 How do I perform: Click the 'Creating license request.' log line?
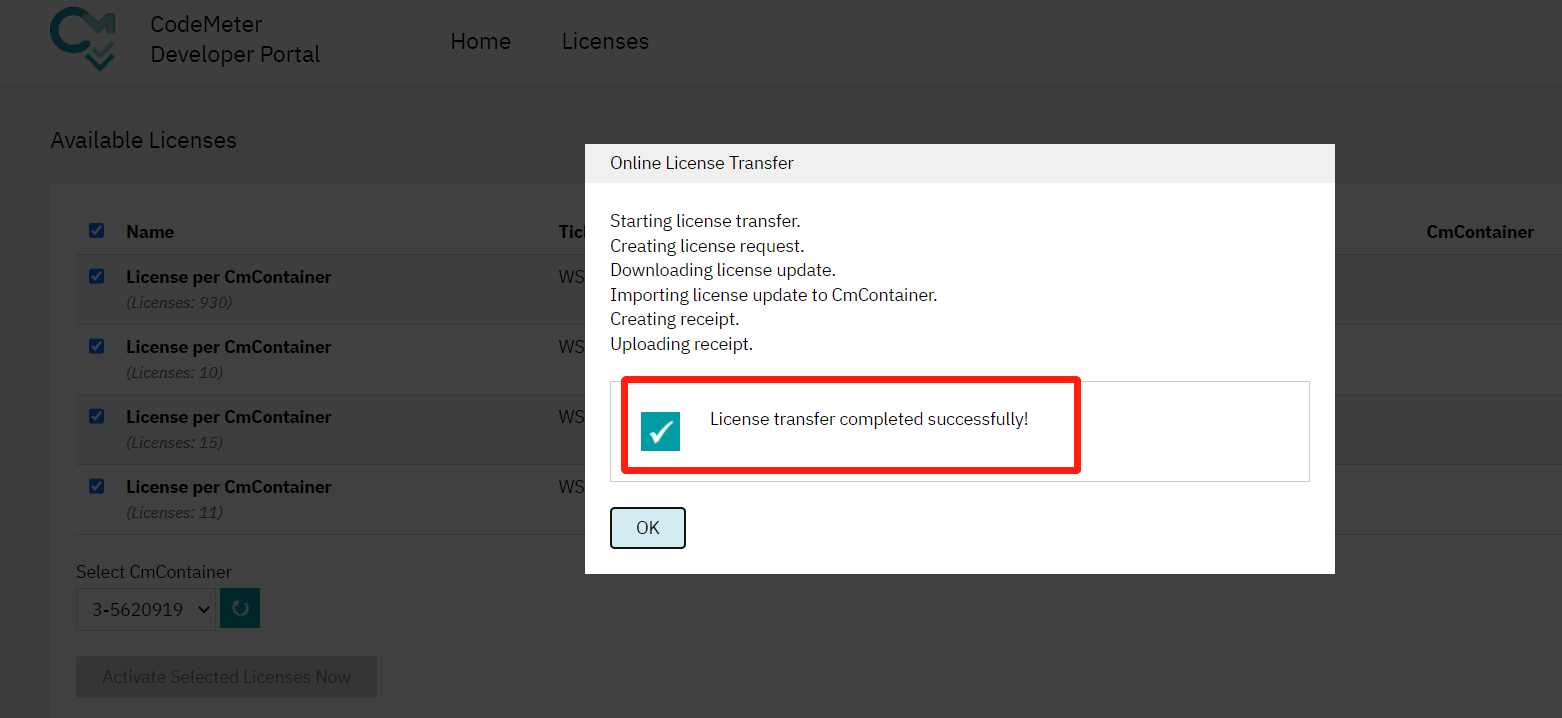coord(707,246)
